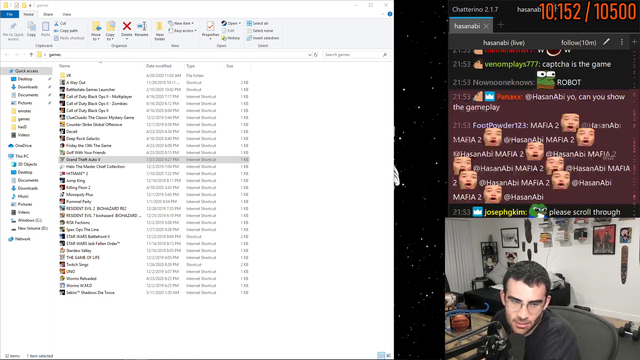Screen dimensions: 640x360
Task: Open the Copy to ribbon button
Action: (110, 31)
